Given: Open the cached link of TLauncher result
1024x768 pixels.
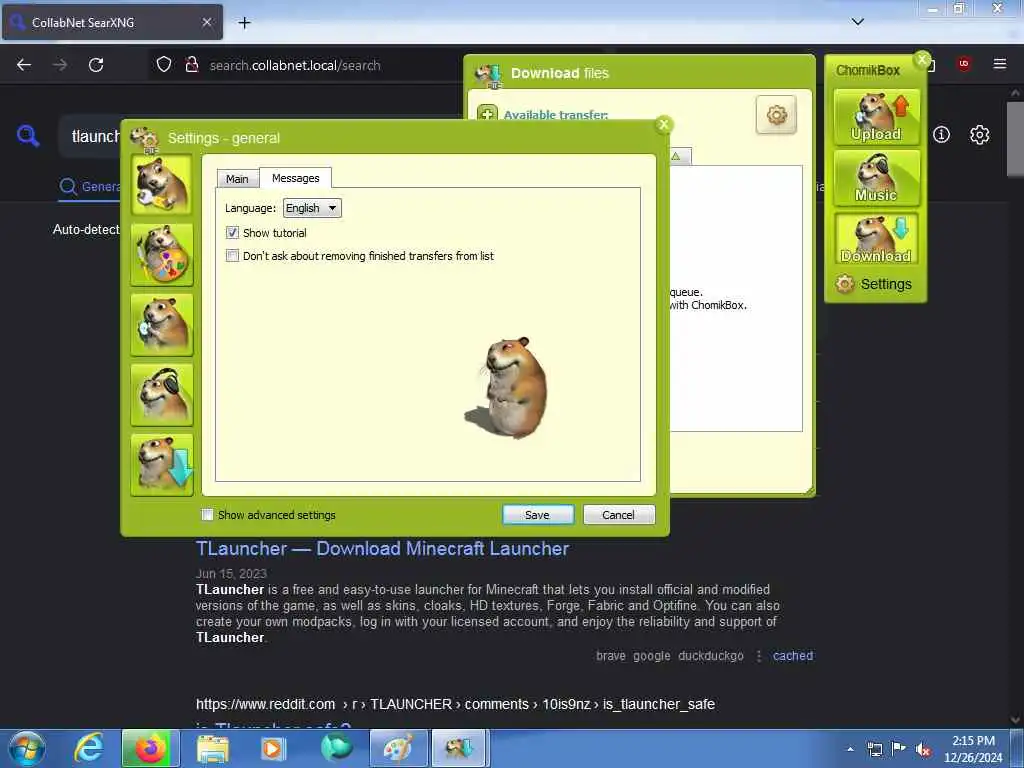Looking at the screenshot, I should click(x=793, y=656).
